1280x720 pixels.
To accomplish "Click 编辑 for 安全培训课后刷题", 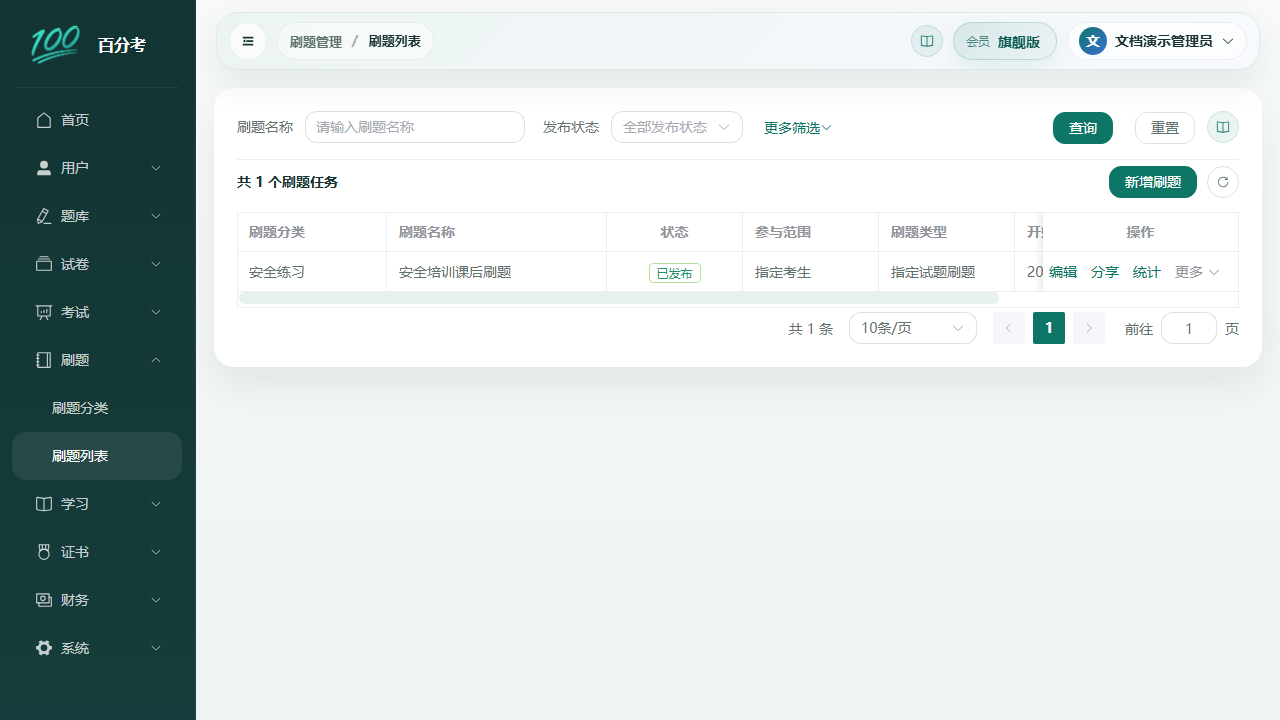I will point(1063,272).
